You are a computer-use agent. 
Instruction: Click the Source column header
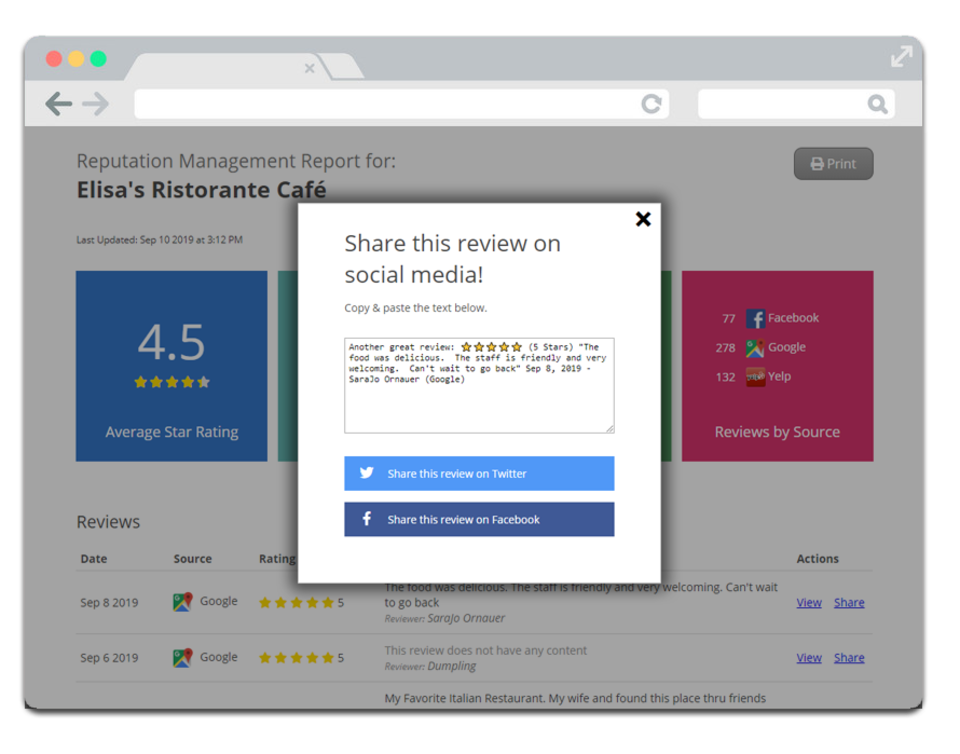coord(192,558)
